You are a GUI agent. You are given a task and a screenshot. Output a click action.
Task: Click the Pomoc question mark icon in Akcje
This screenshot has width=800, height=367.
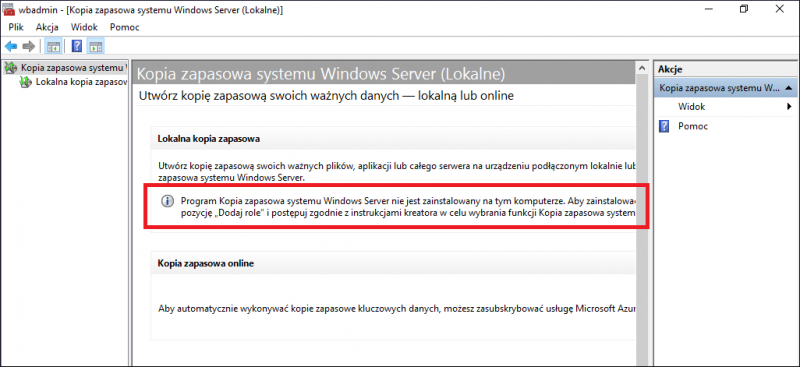tap(664, 126)
